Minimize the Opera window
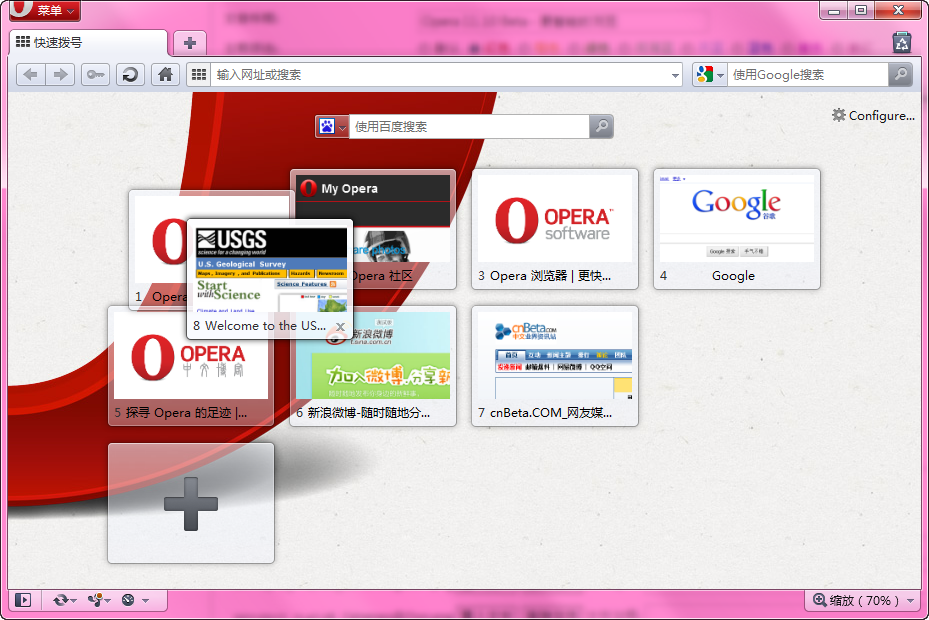Viewport: 929px width, 620px height. click(x=834, y=10)
